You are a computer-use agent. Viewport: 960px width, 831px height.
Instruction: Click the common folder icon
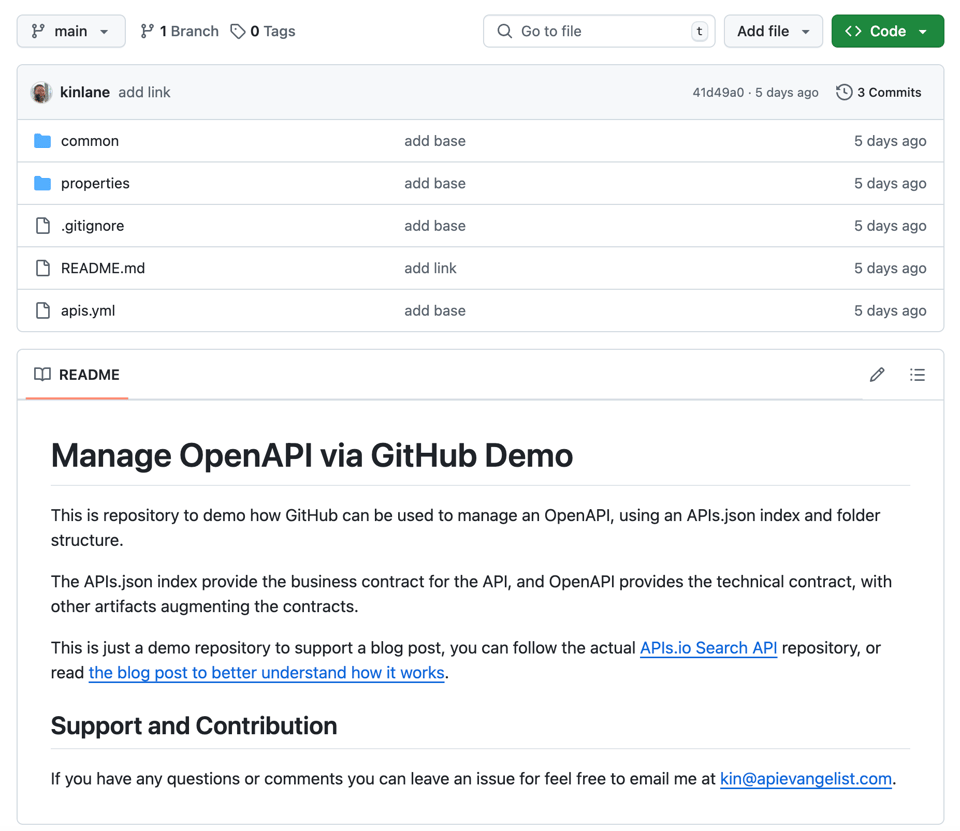pyautogui.click(x=42, y=141)
